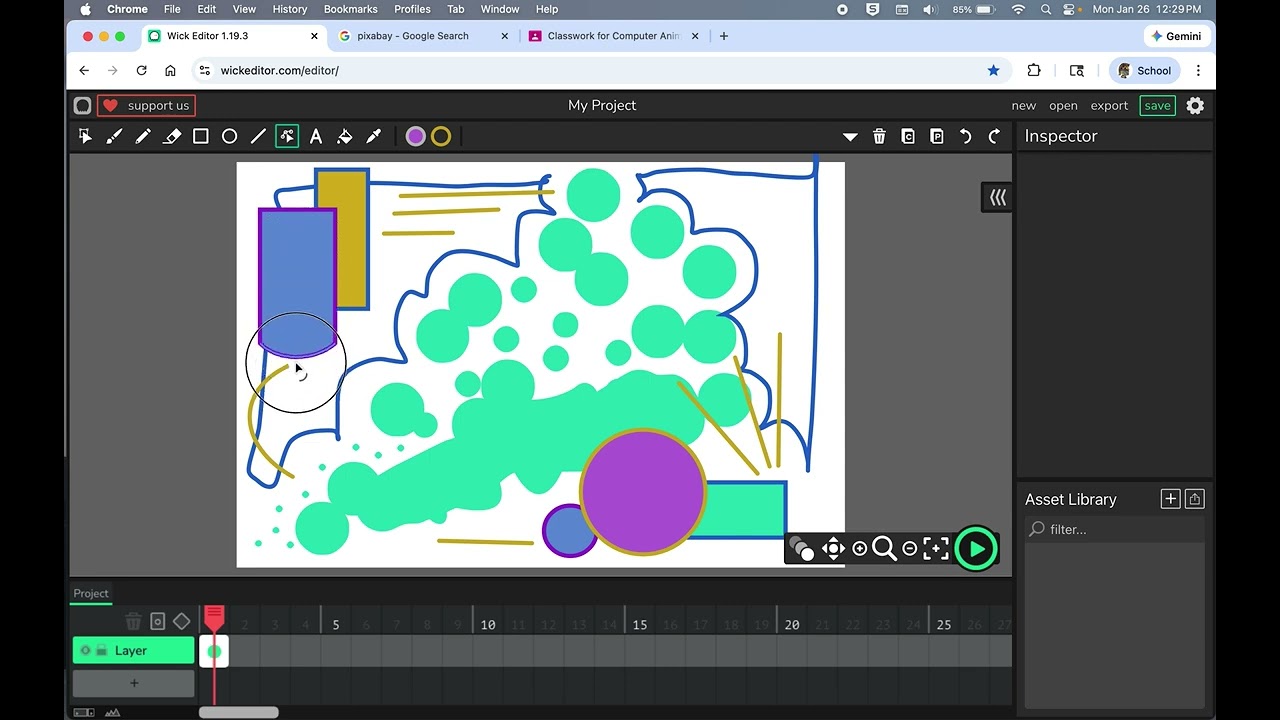Toggle visibility of Layer
Viewport: 1280px width, 720px height.
point(85,650)
